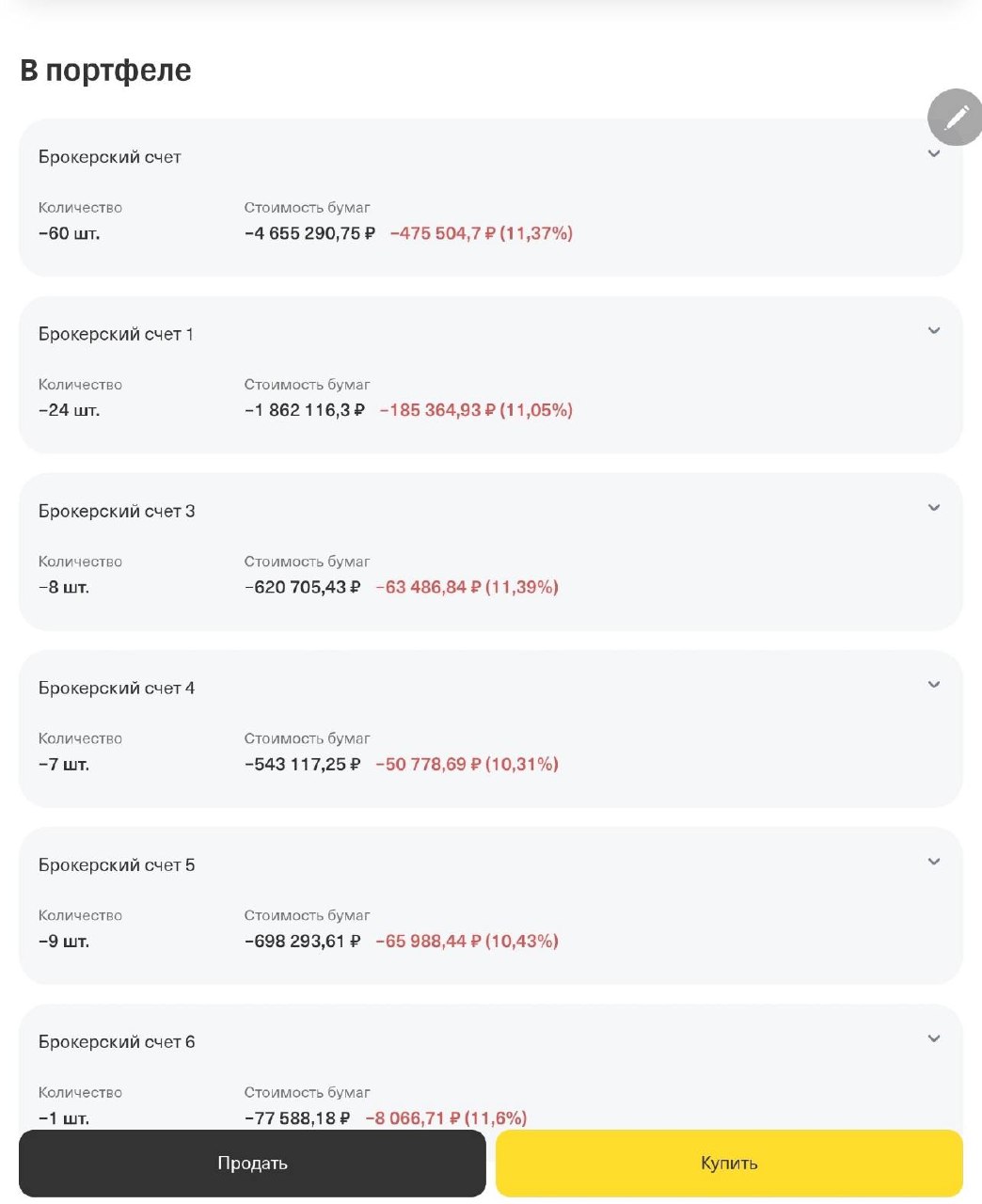
Task: Expand the Брокерский счет 3 chevron
Action: 934,508
